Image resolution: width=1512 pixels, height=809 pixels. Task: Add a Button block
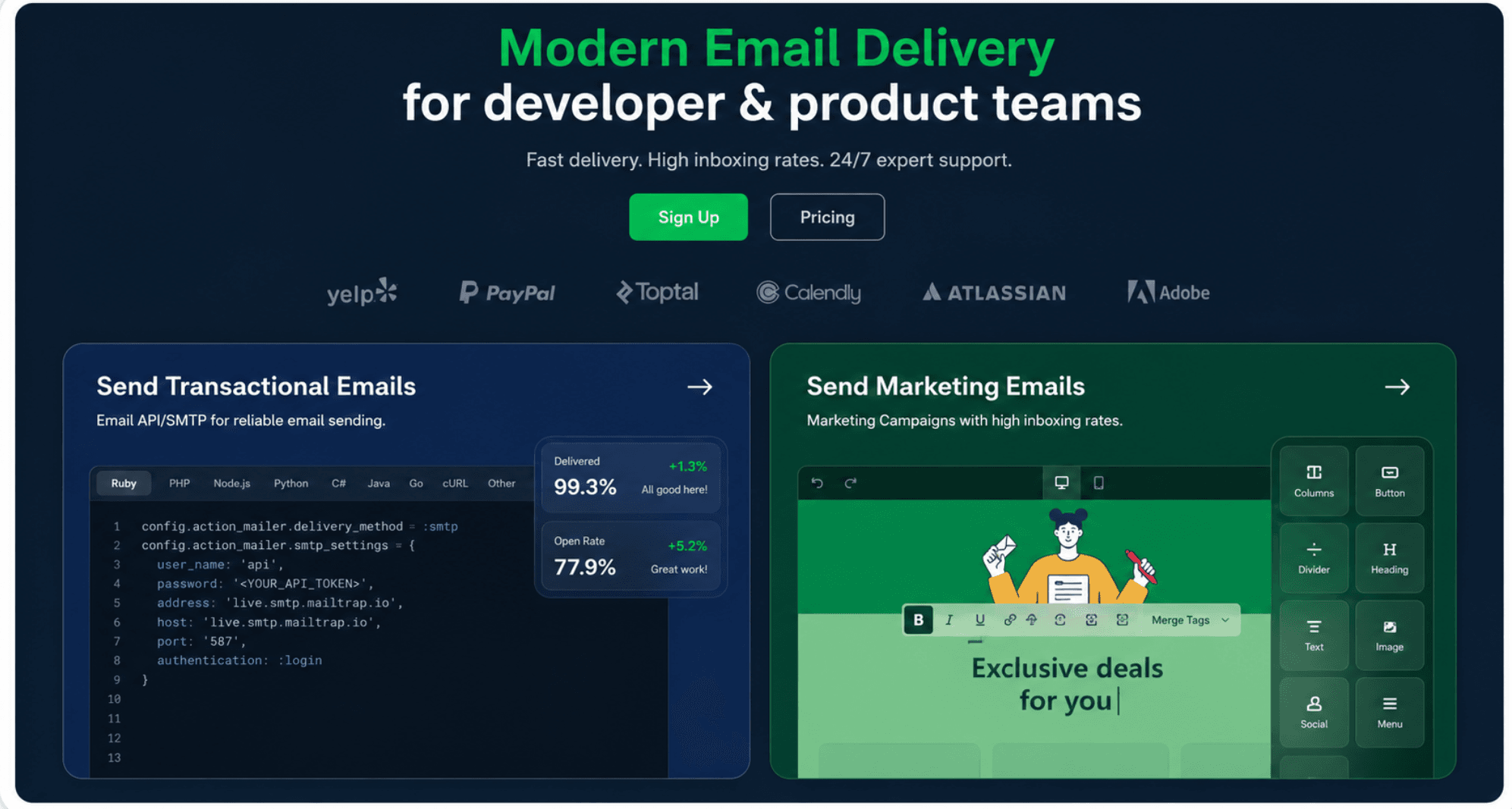point(1389,481)
